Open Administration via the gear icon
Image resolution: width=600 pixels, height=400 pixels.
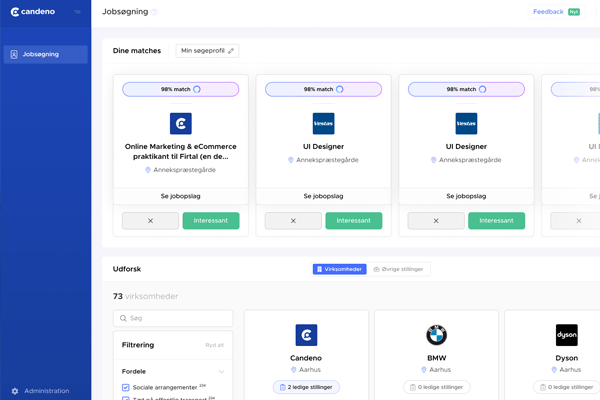pyautogui.click(x=15, y=391)
